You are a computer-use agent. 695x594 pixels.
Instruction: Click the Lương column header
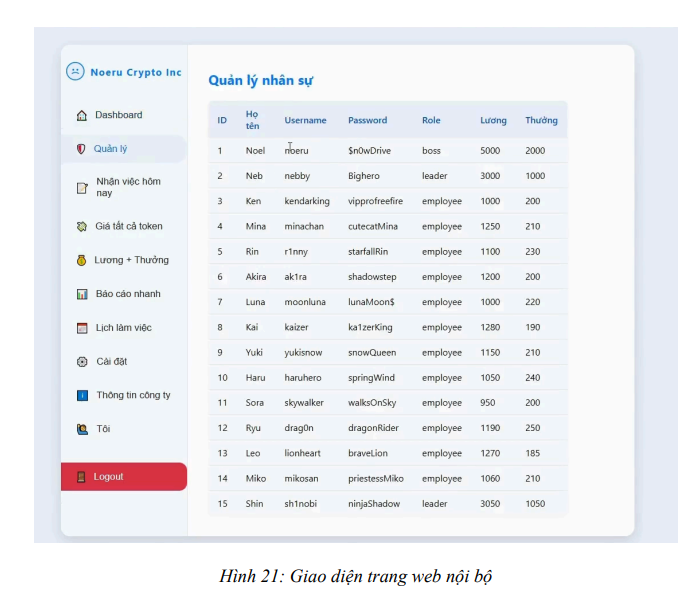[x=493, y=121]
